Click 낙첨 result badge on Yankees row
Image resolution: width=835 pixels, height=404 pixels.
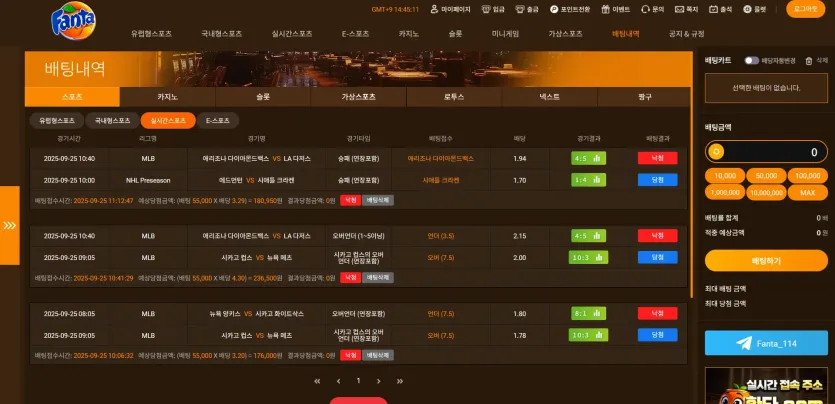coord(658,314)
